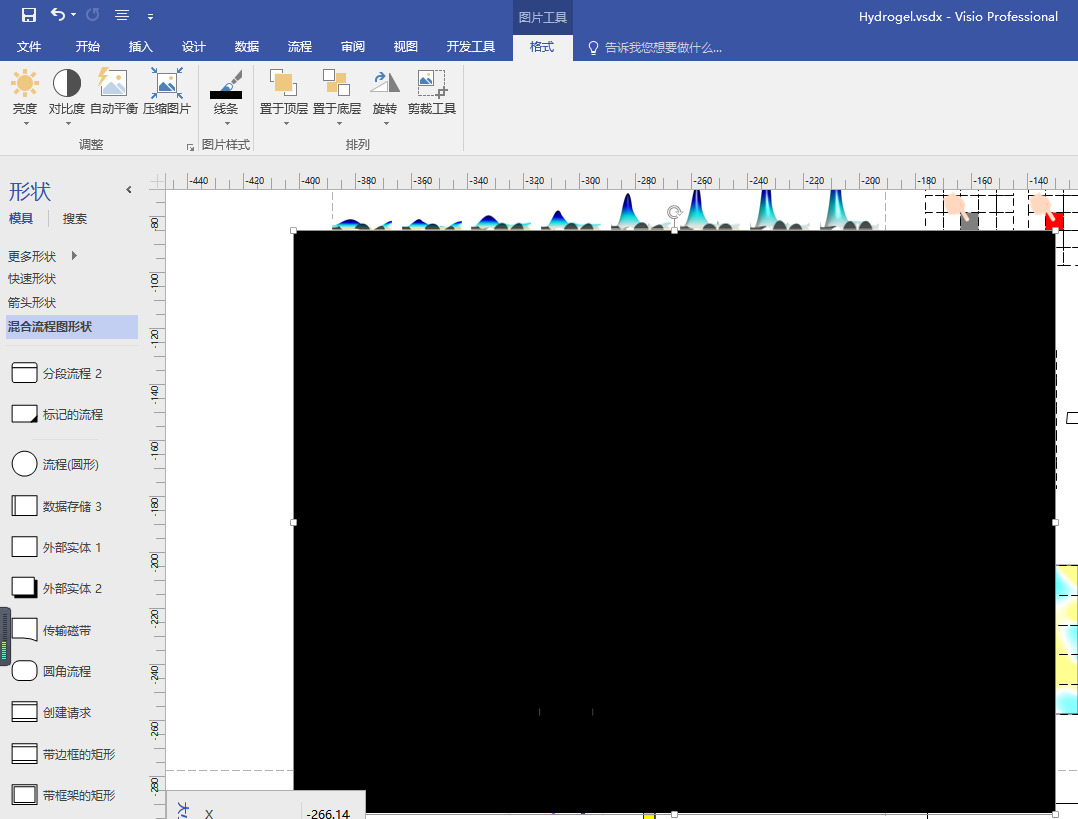This screenshot has width=1078, height=819.
Task: Click the greyed Redo icon
Action: pos(93,14)
